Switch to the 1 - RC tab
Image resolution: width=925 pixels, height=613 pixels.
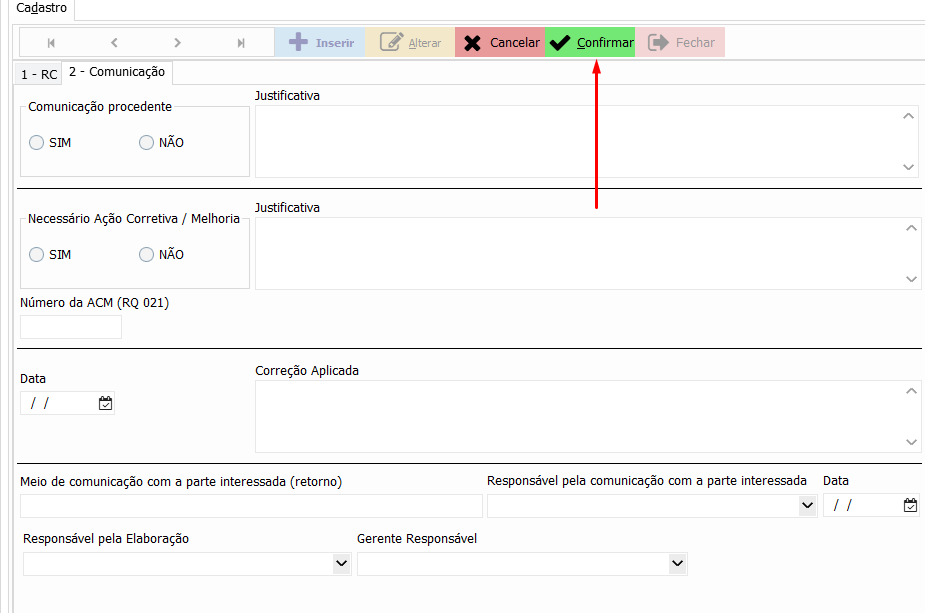point(39,75)
